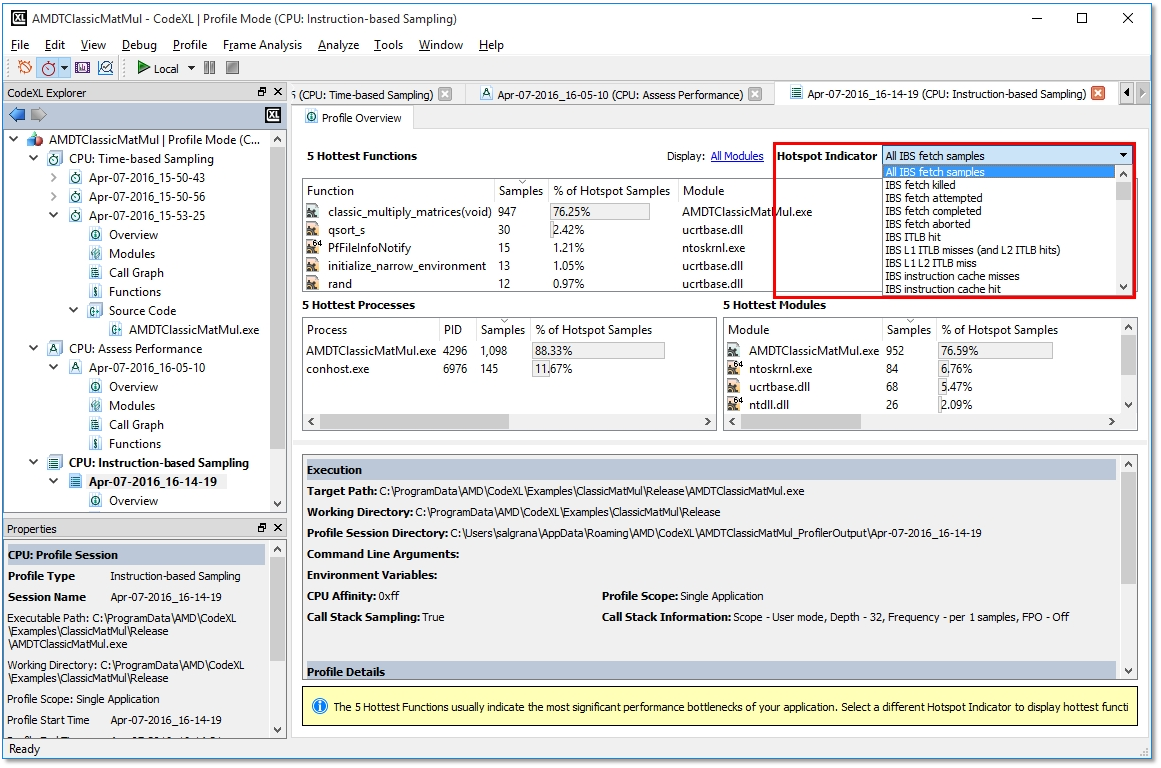Navigate back with blue left arrow
The height and width of the screenshot is (768, 1161).
coord(16,115)
